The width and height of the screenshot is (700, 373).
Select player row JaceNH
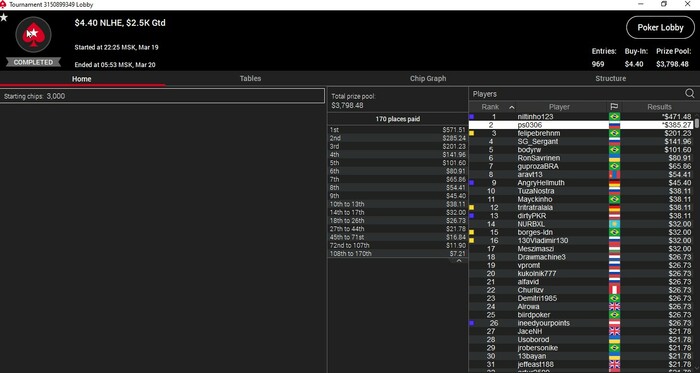click(582, 332)
